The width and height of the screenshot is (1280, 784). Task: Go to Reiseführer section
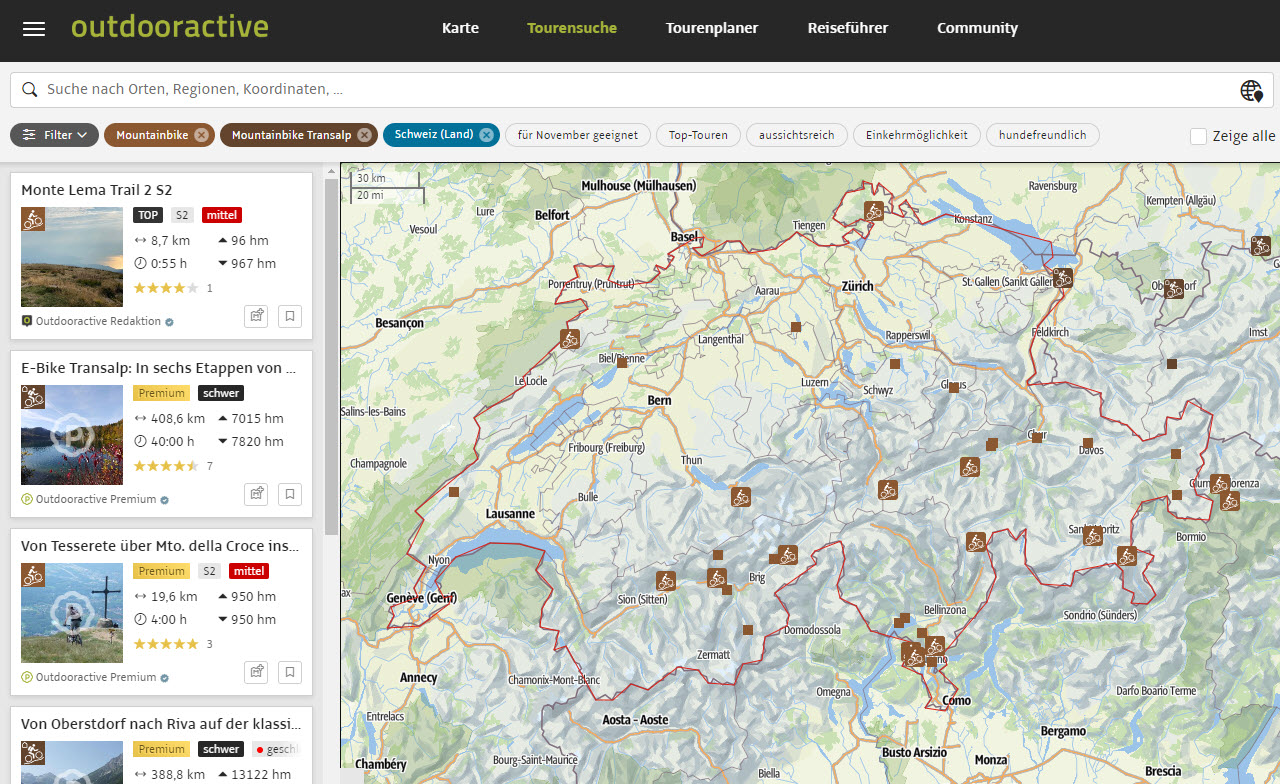(848, 28)
